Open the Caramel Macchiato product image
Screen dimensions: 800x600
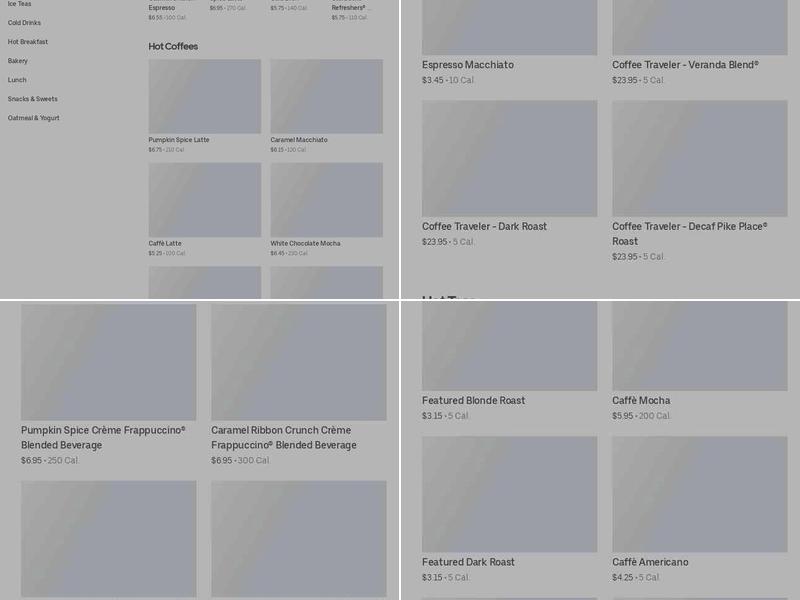[x=326, y=96]
